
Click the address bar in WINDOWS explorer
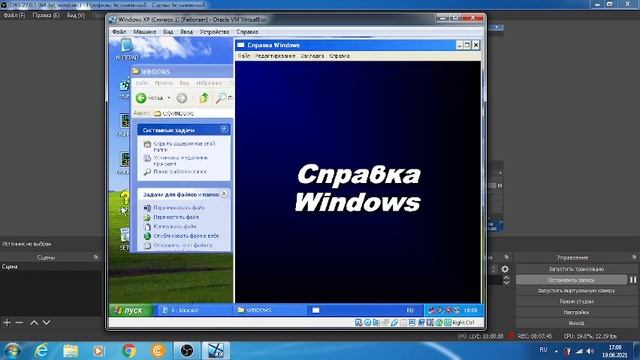tap(192, 113)
